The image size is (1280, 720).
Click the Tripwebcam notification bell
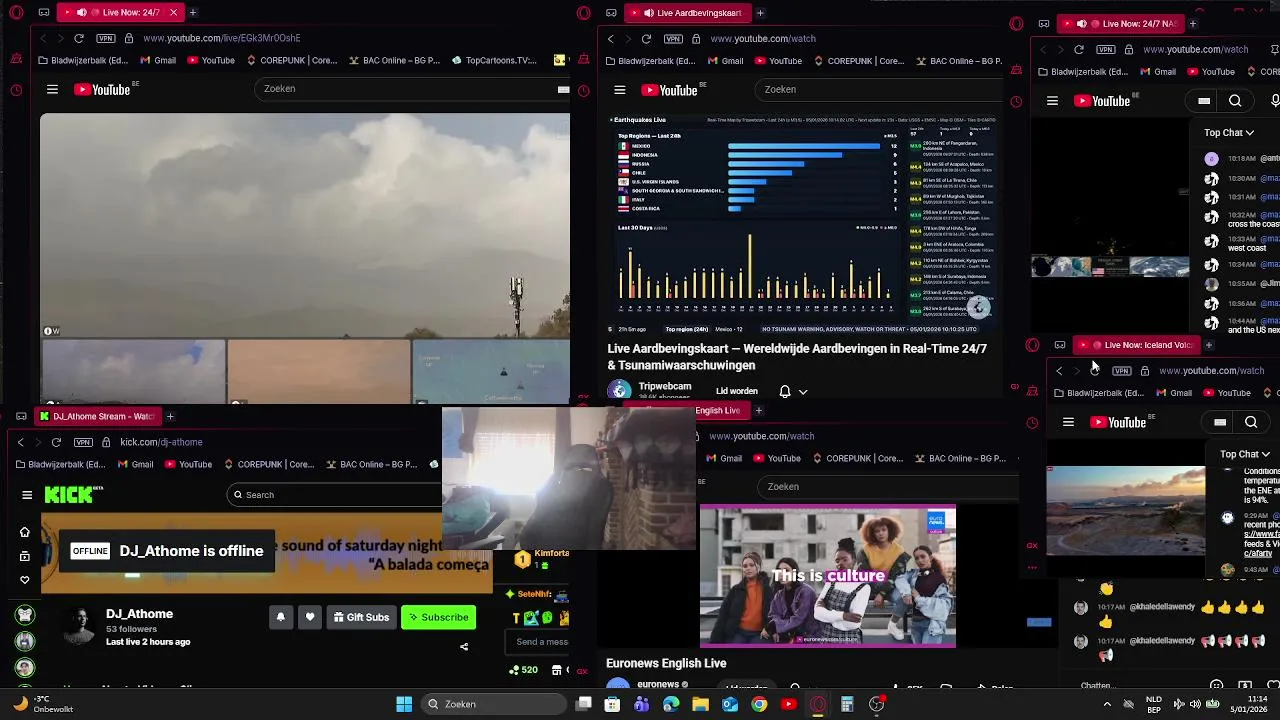[785, 391]
